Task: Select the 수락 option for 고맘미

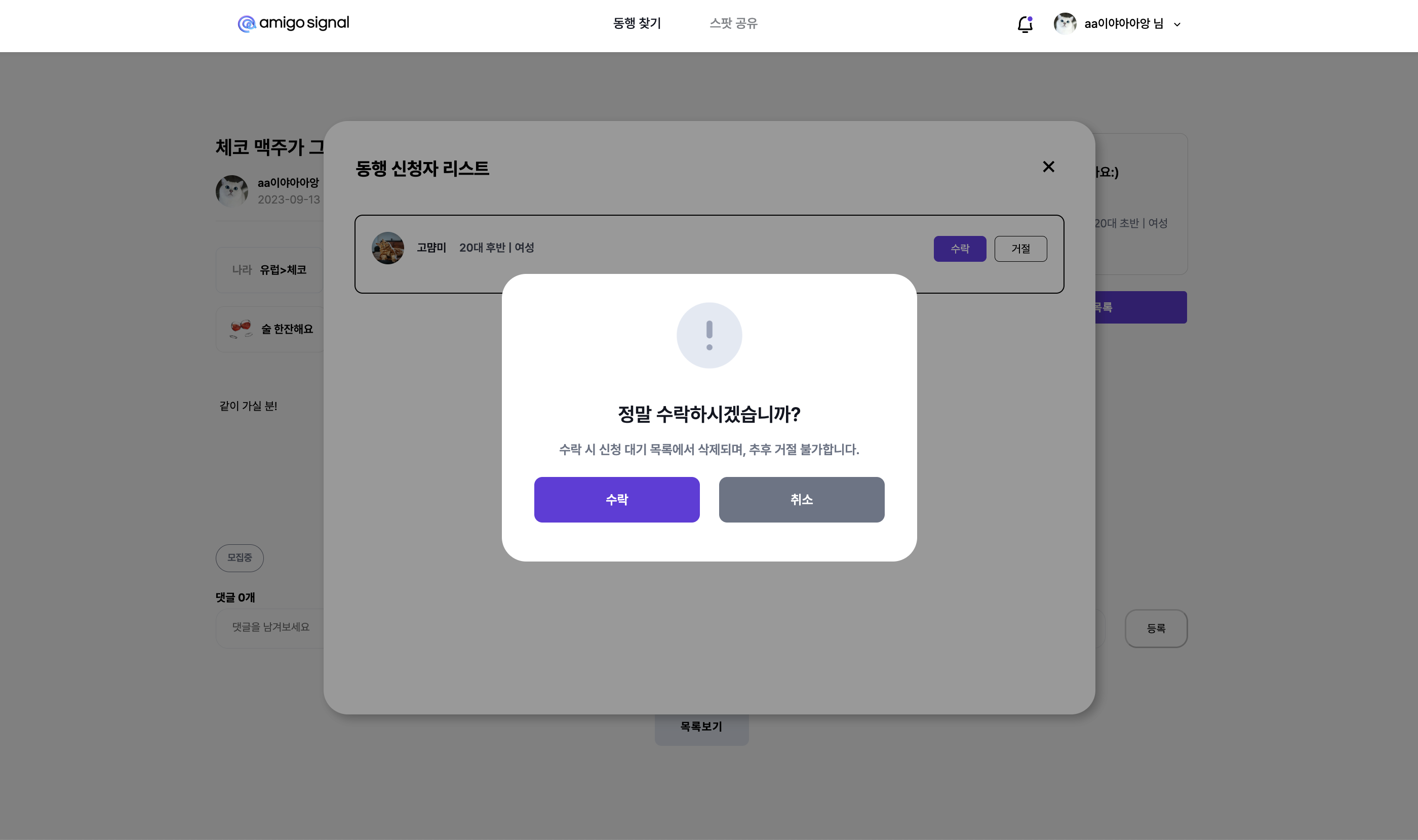Action: pyautogui.click(x=960, y=249)
